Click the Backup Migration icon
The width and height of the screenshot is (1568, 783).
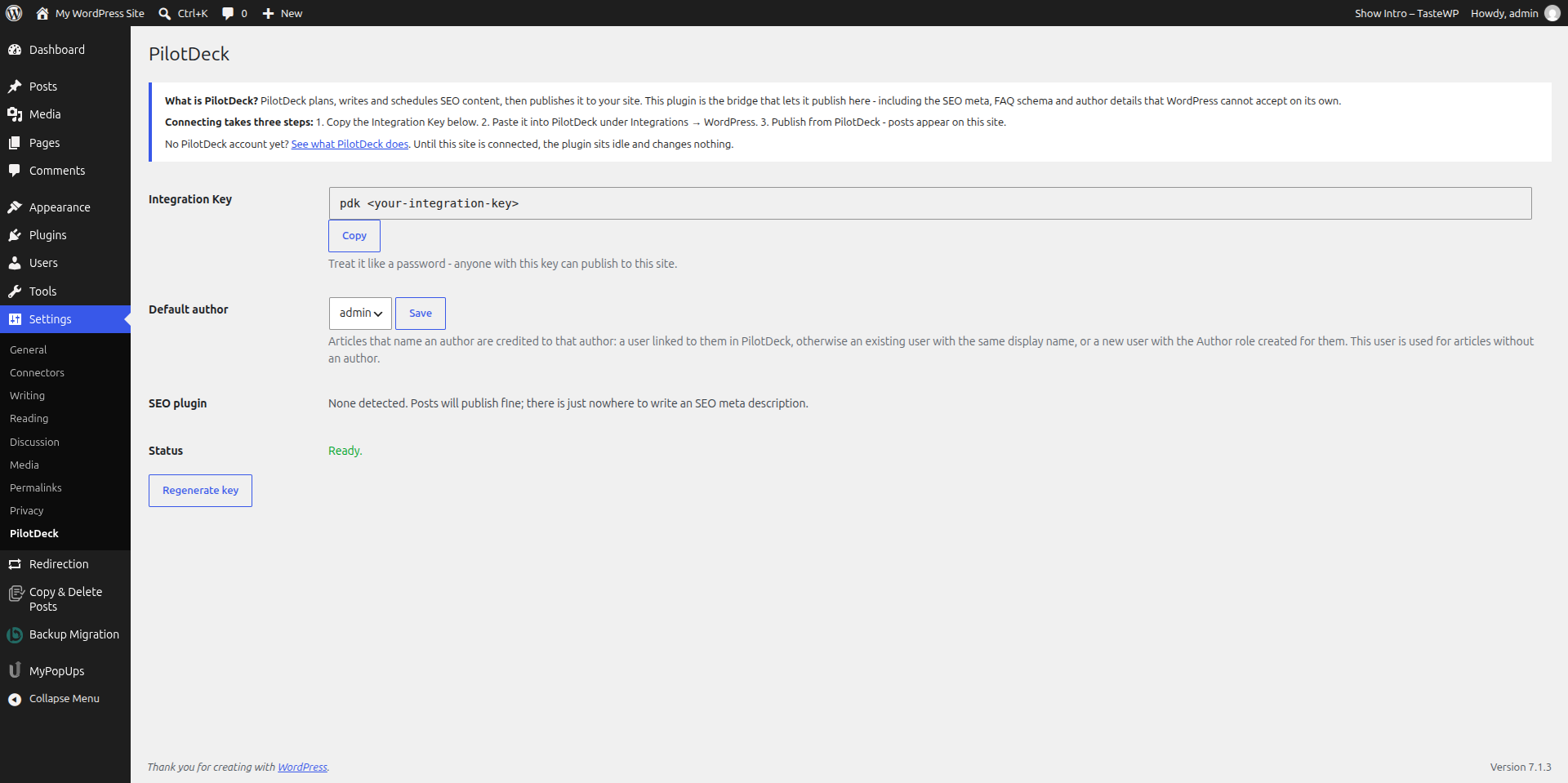tap(15, 634)
